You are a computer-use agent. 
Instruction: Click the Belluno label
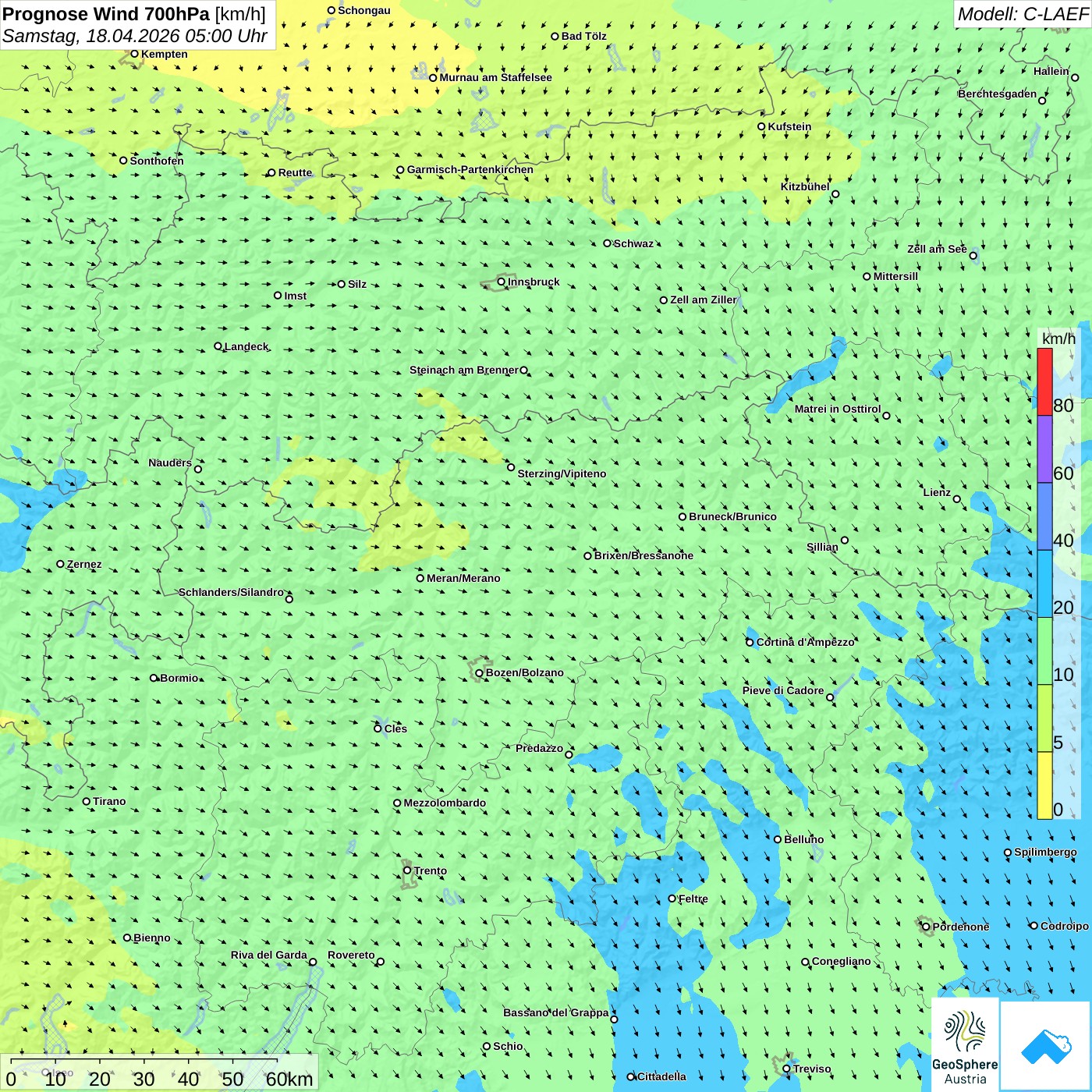pyautogui.click(x=803, y=839)
